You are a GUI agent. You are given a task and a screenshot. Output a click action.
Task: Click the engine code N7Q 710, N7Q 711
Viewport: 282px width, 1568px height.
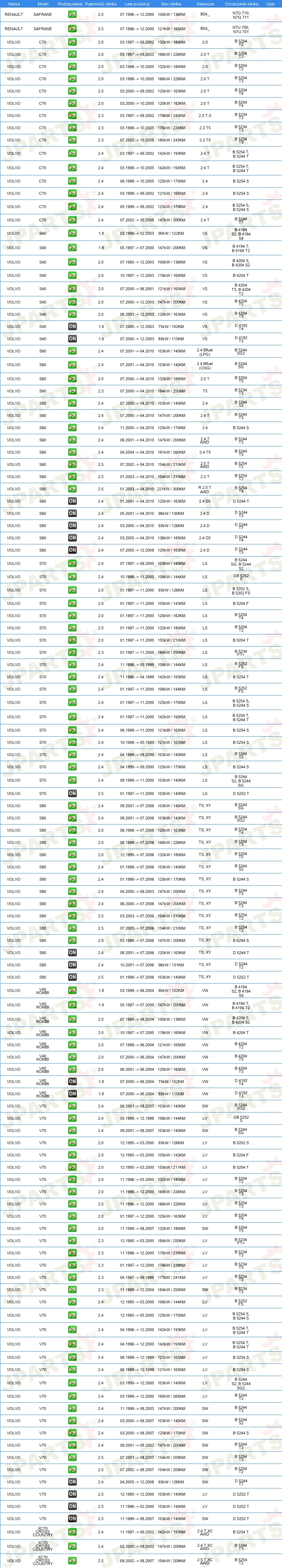(241, 15)
